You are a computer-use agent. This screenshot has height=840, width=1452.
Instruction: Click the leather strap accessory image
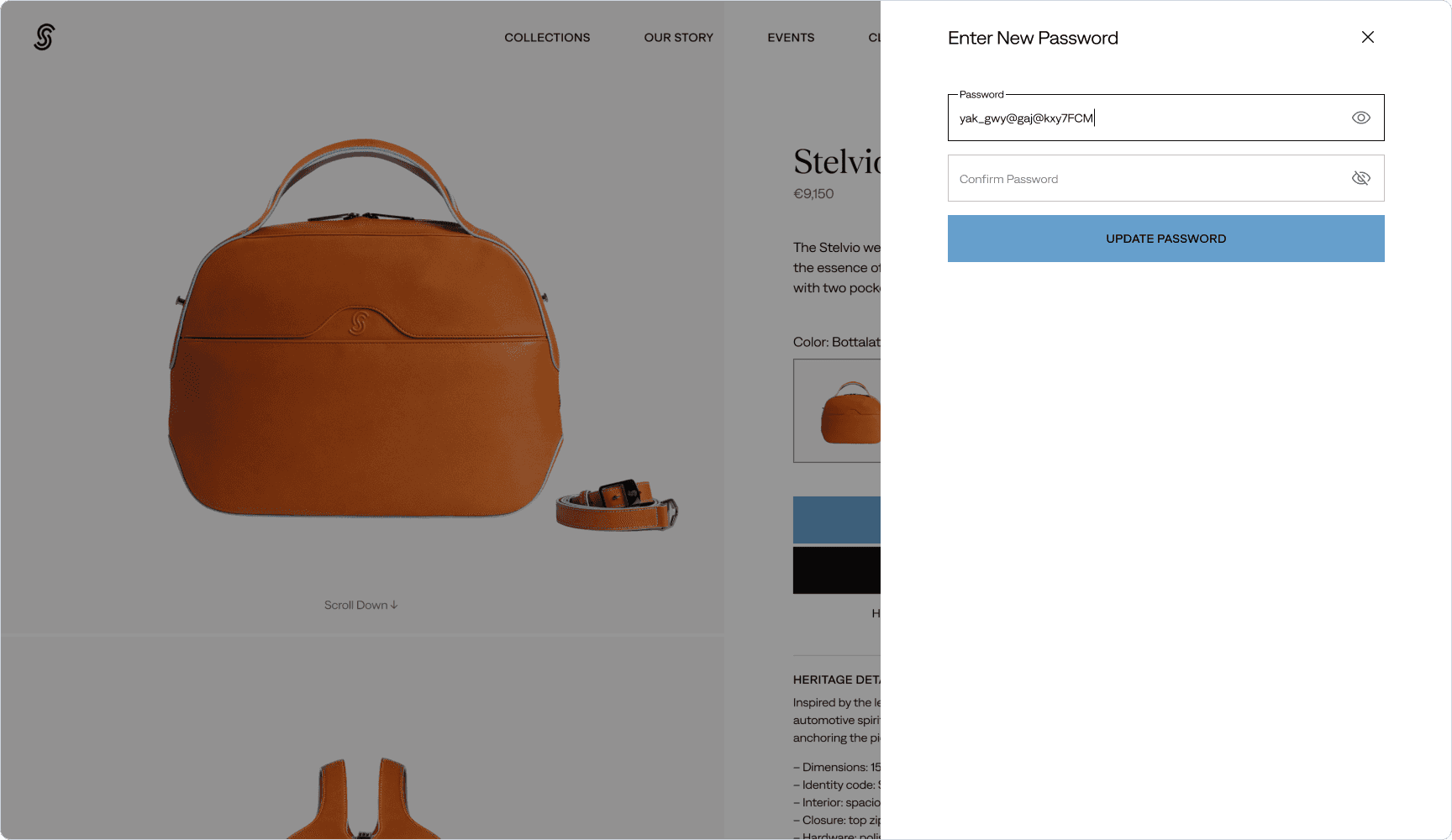[x=617, y=505]
